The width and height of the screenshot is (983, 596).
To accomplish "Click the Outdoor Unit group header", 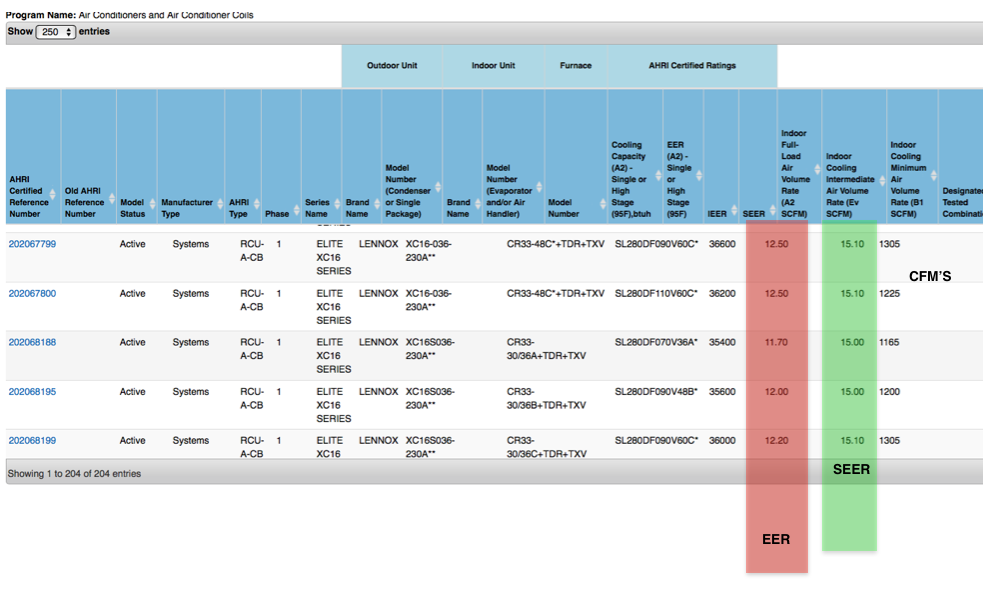I will (392, 66).
